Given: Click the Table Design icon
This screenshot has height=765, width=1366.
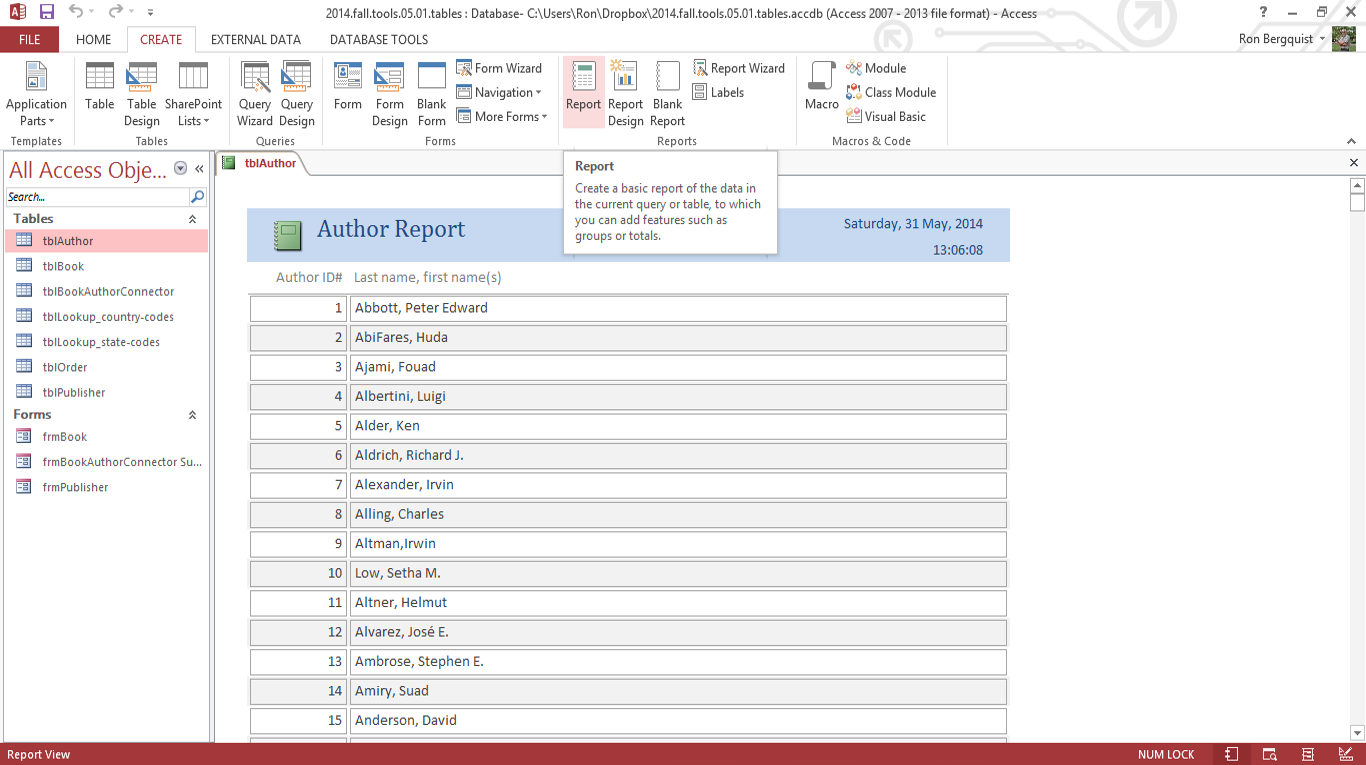Looking at the screenshot, I should point(141,94).
